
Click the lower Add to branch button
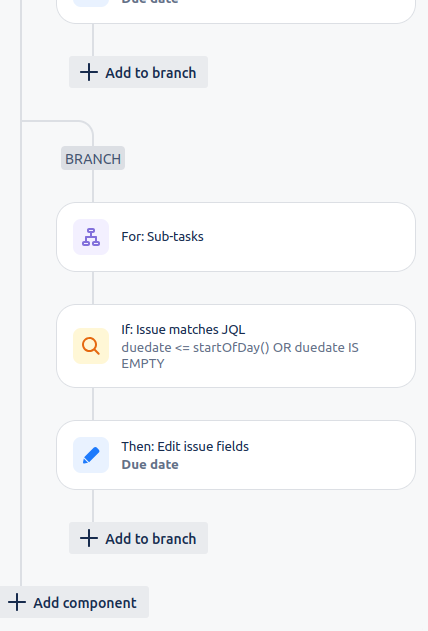(138, 538)
